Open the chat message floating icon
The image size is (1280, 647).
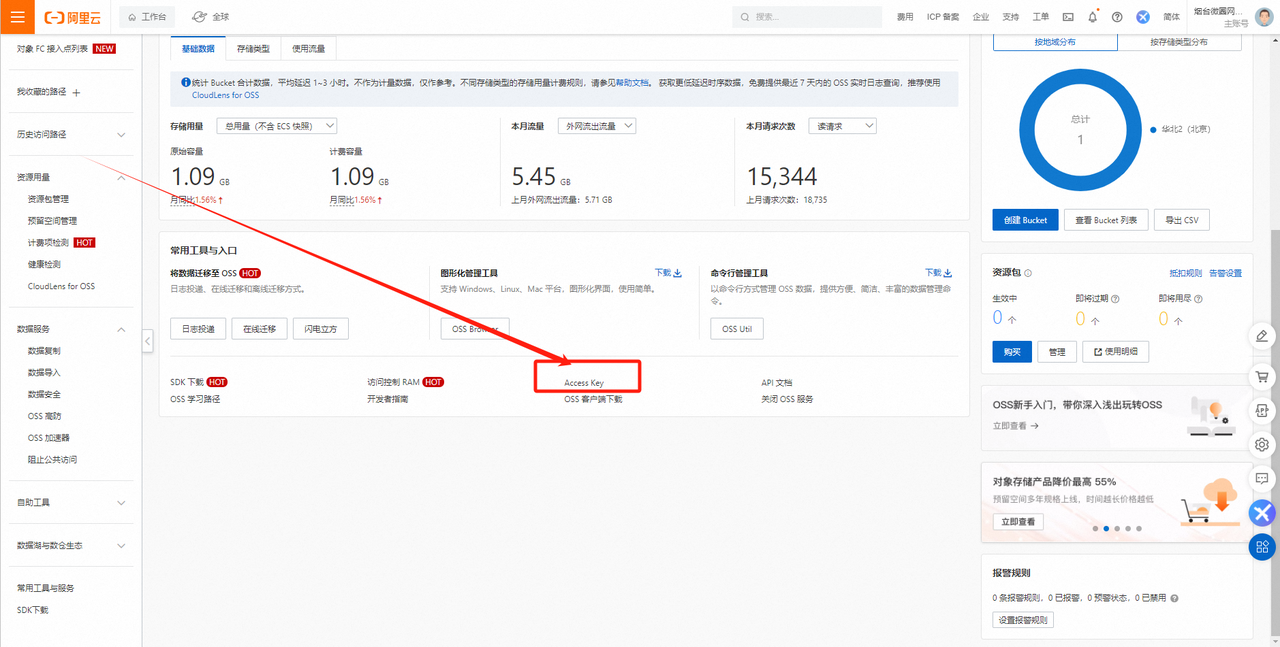(1262, 478)
